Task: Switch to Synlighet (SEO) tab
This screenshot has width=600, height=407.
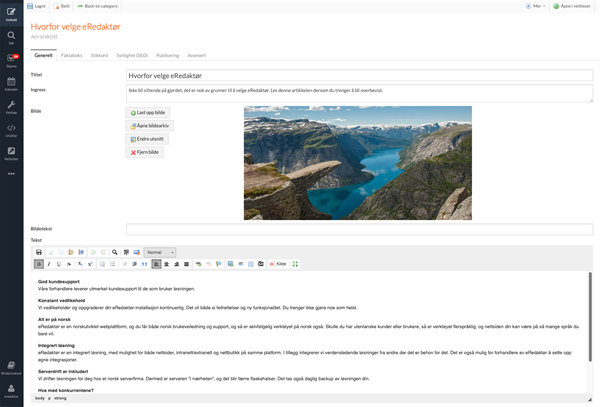Action: (x=132, y=55)
